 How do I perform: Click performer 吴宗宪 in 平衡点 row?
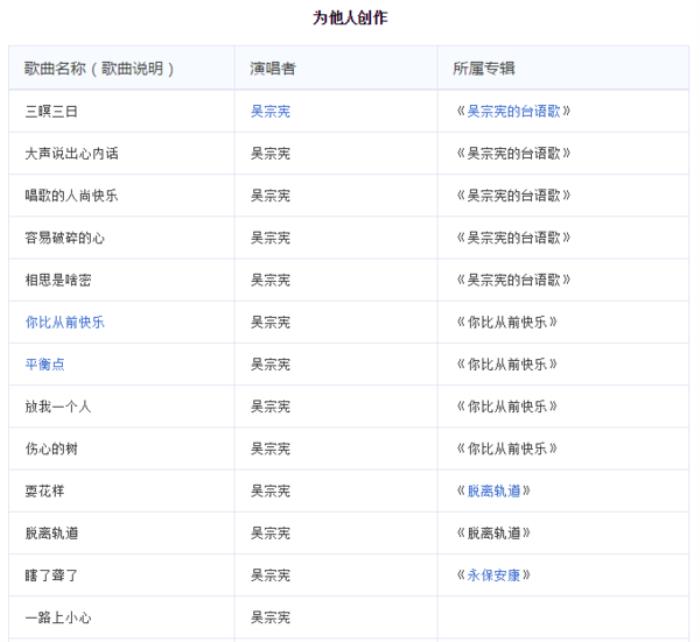click(x=271, y=364)
